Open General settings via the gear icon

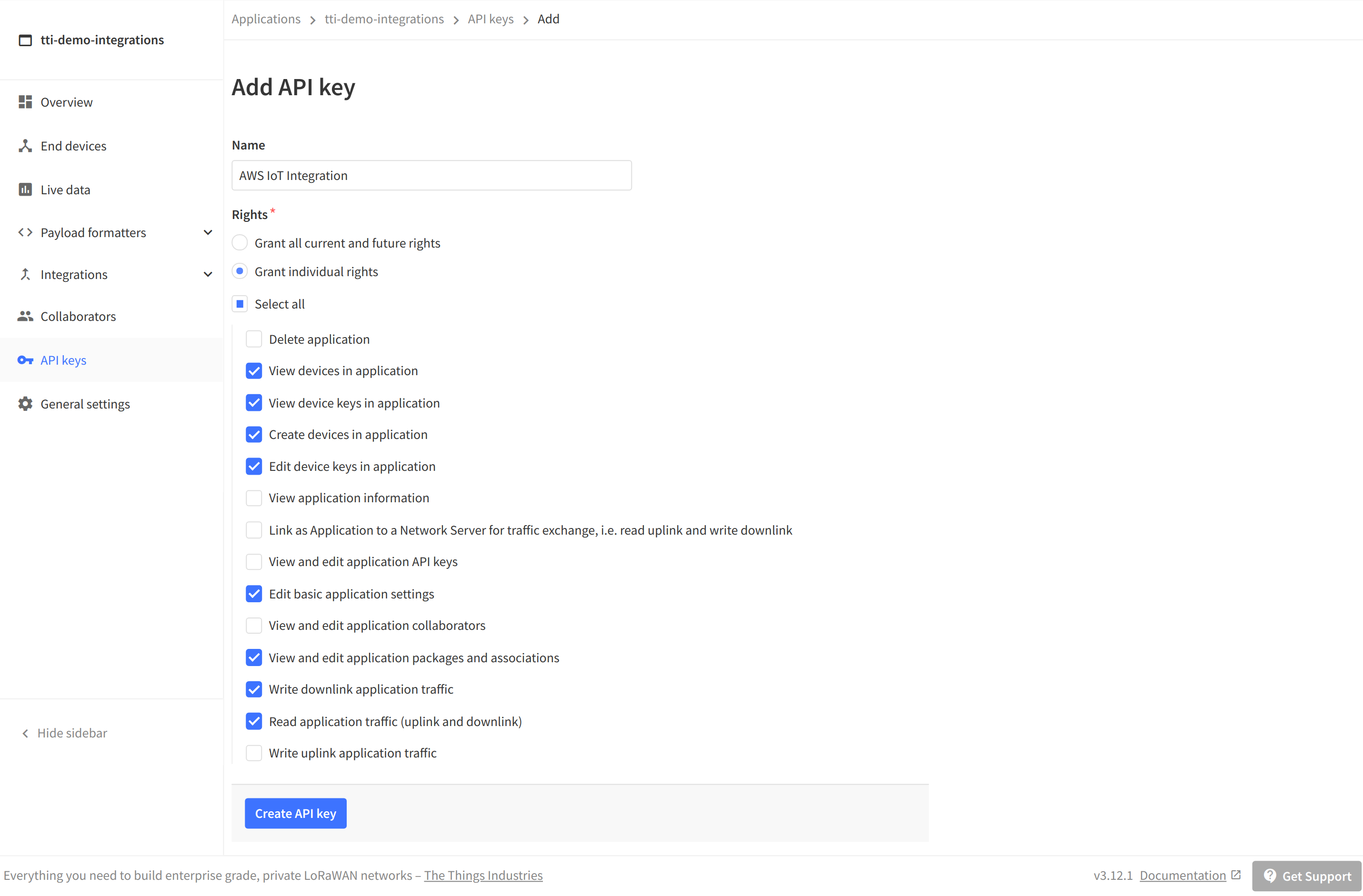(25, 404)
